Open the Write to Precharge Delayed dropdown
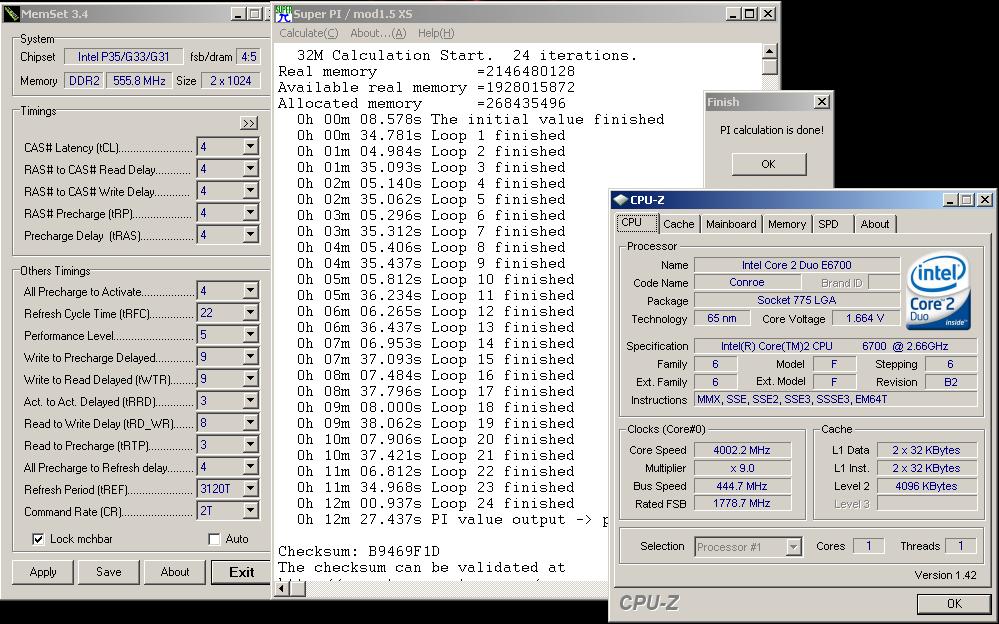The height and width of the screenshot is (624, 999). point(250,356)
